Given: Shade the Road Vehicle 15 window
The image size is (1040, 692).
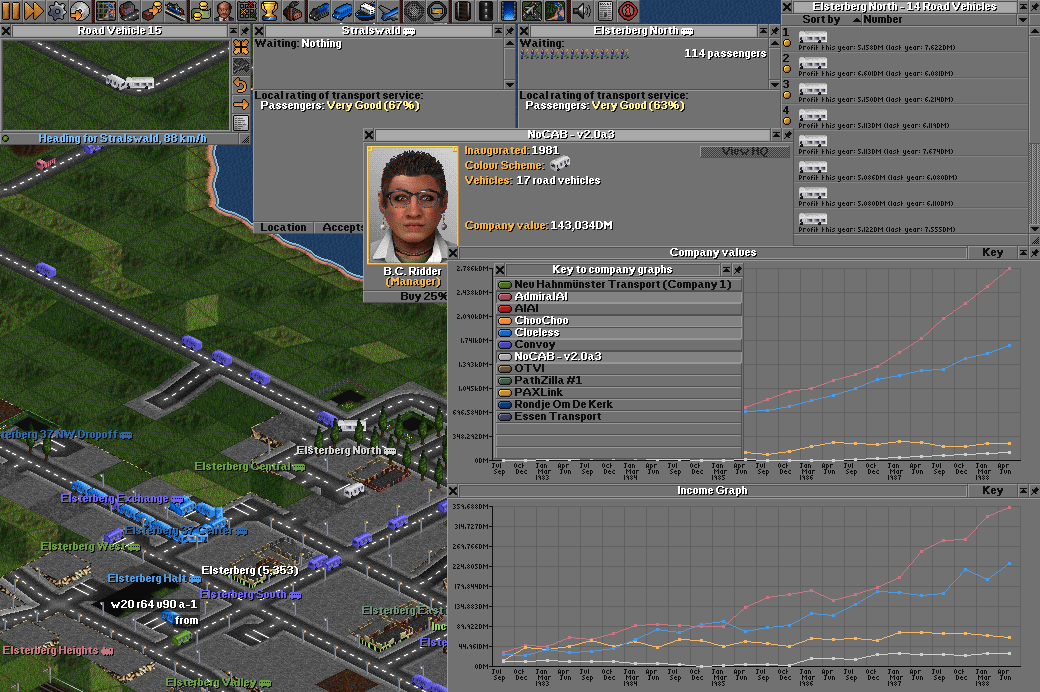Looking at the screenshot, I should tap(233, 31).
